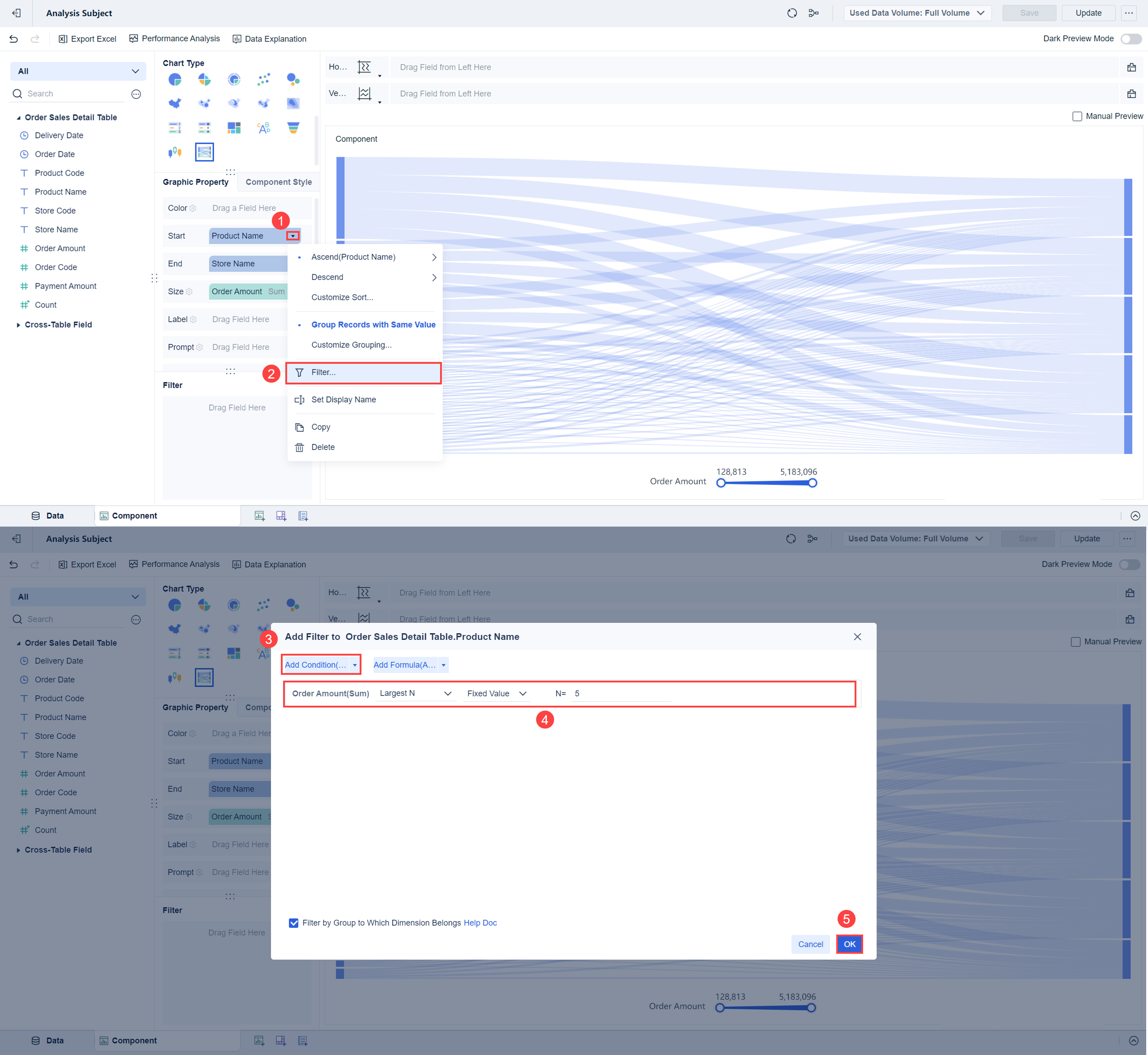Click the funnel icon beside Filter... entry
Image resolution: width=1148 pixels, height=1055 pixels.
pos(299,373)
